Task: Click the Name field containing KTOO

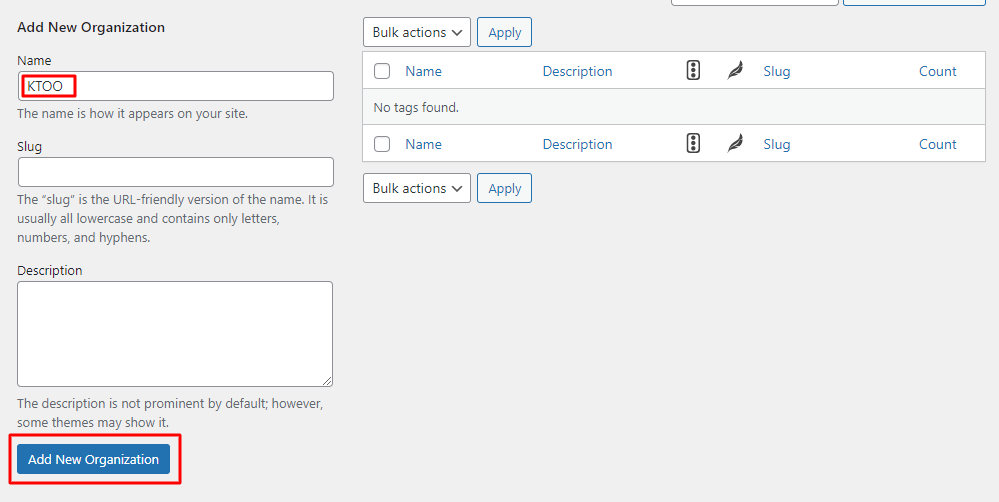Action: 176,86
